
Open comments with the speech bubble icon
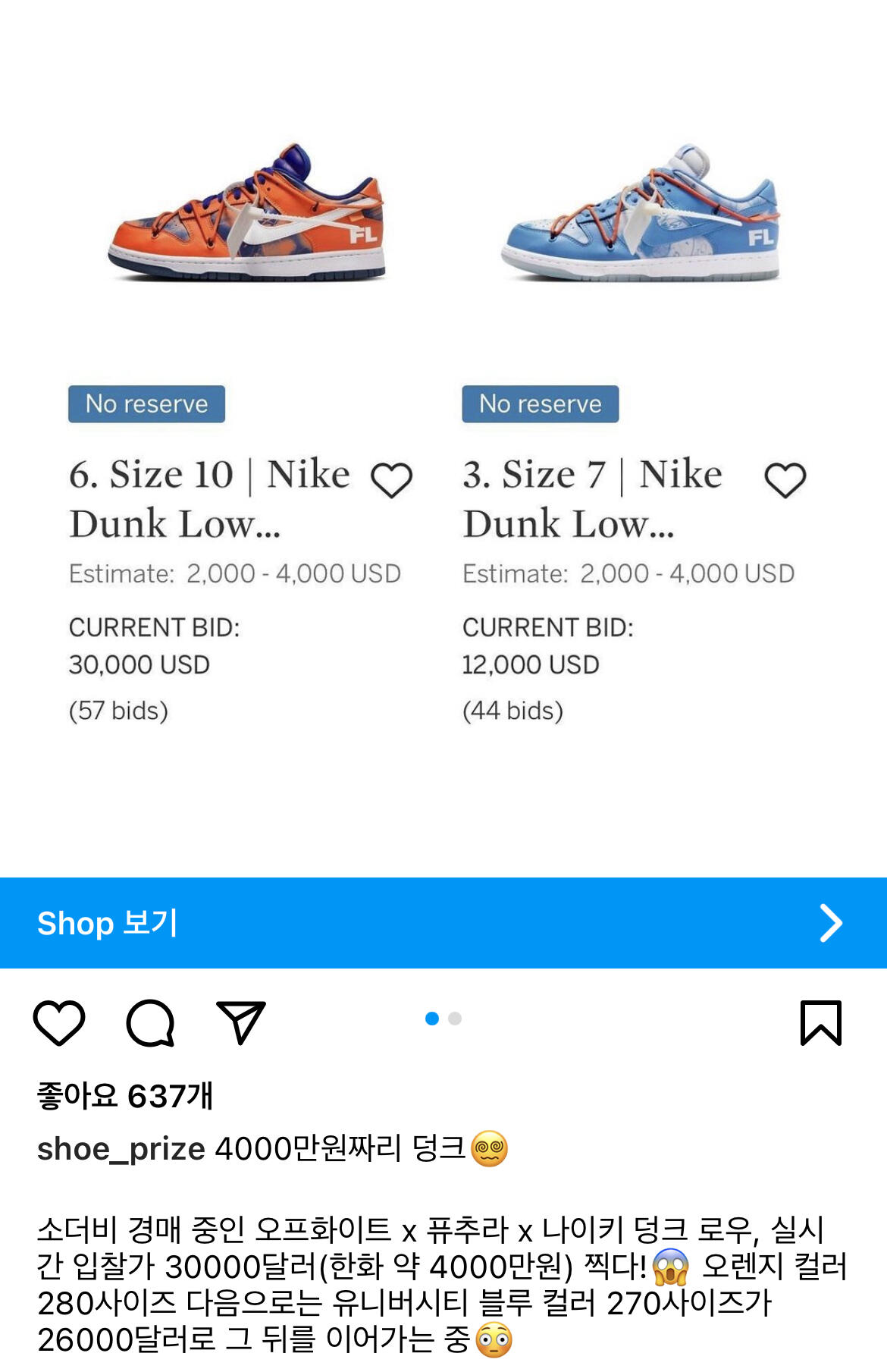(x=150, y=1022)
